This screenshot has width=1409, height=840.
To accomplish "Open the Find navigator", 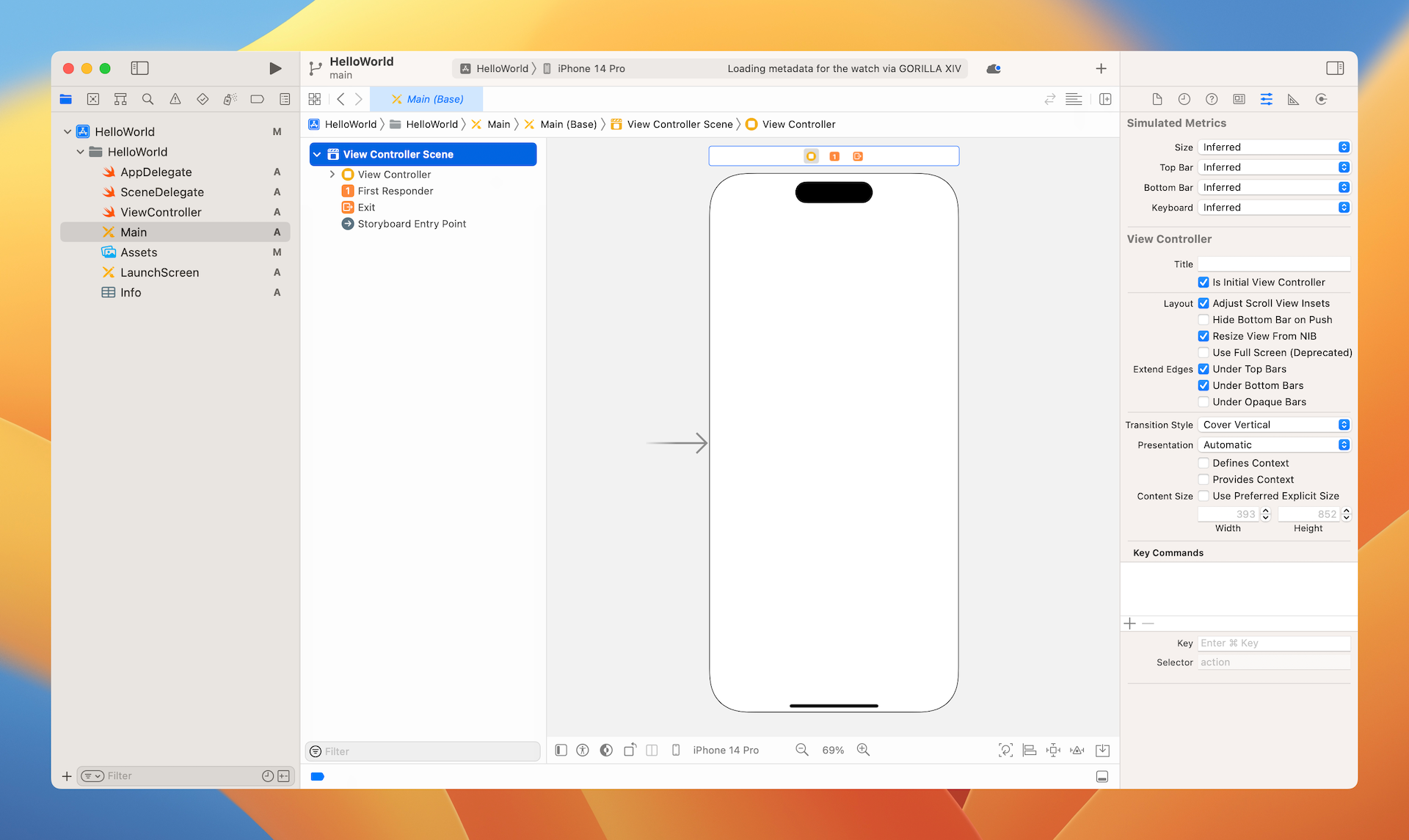I will [x=148, y=98].
